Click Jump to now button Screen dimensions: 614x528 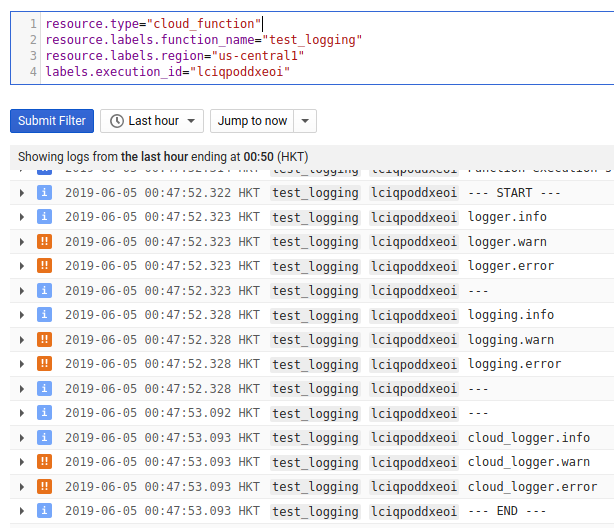252,121
